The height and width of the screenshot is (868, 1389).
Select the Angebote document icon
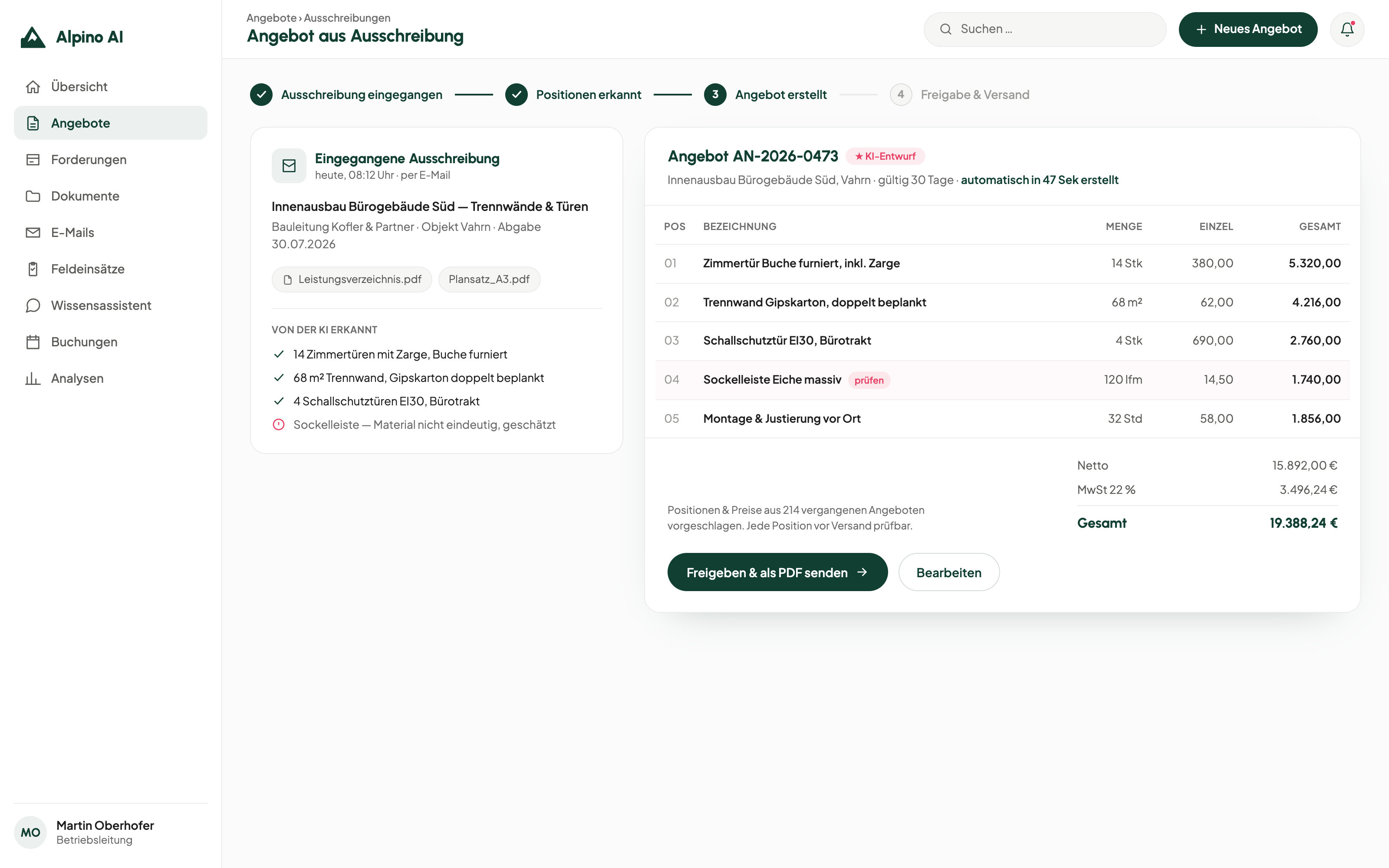click(33, 123)
